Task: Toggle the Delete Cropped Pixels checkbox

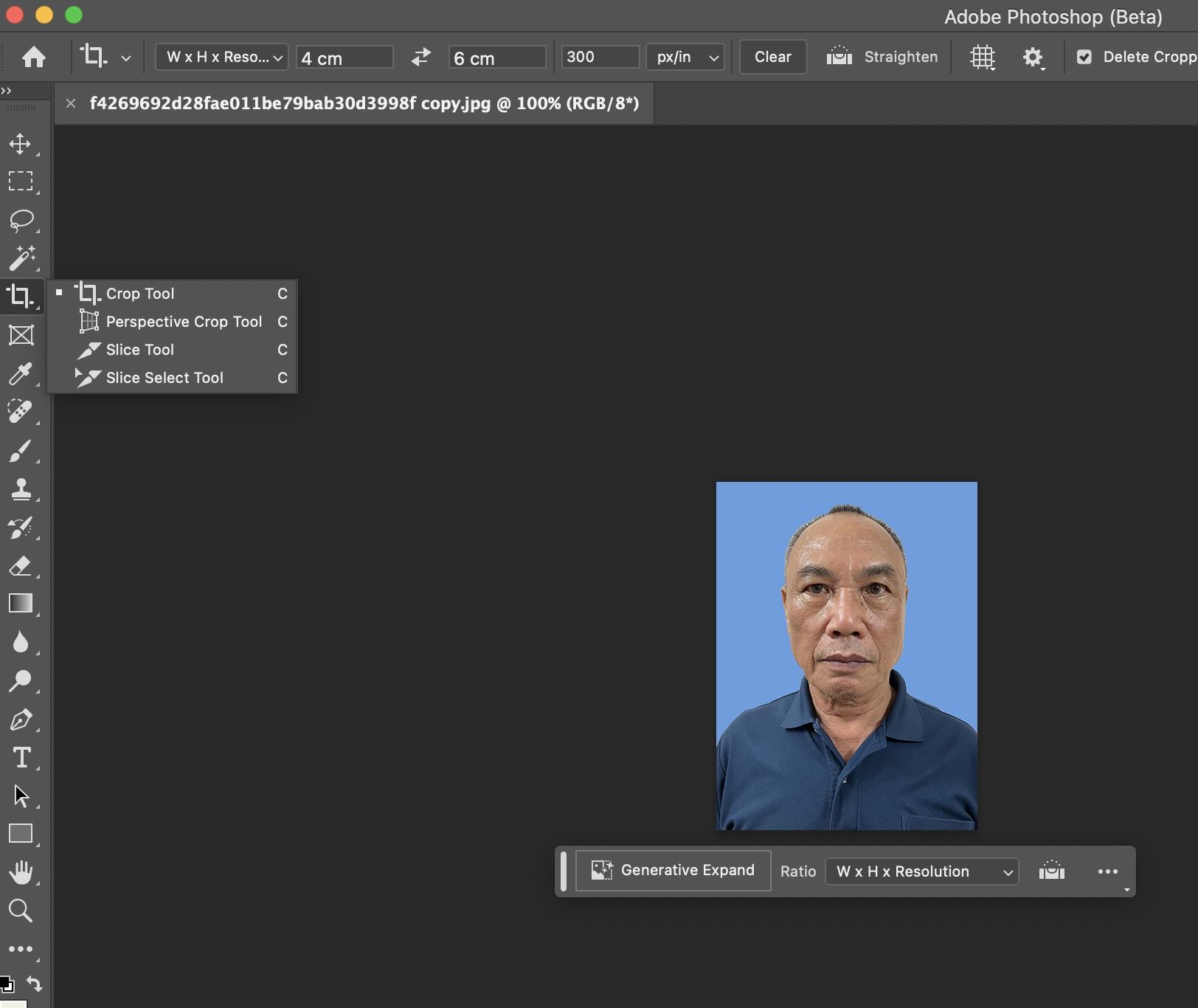Action: pyautogui.click(x=1084, y=57)
